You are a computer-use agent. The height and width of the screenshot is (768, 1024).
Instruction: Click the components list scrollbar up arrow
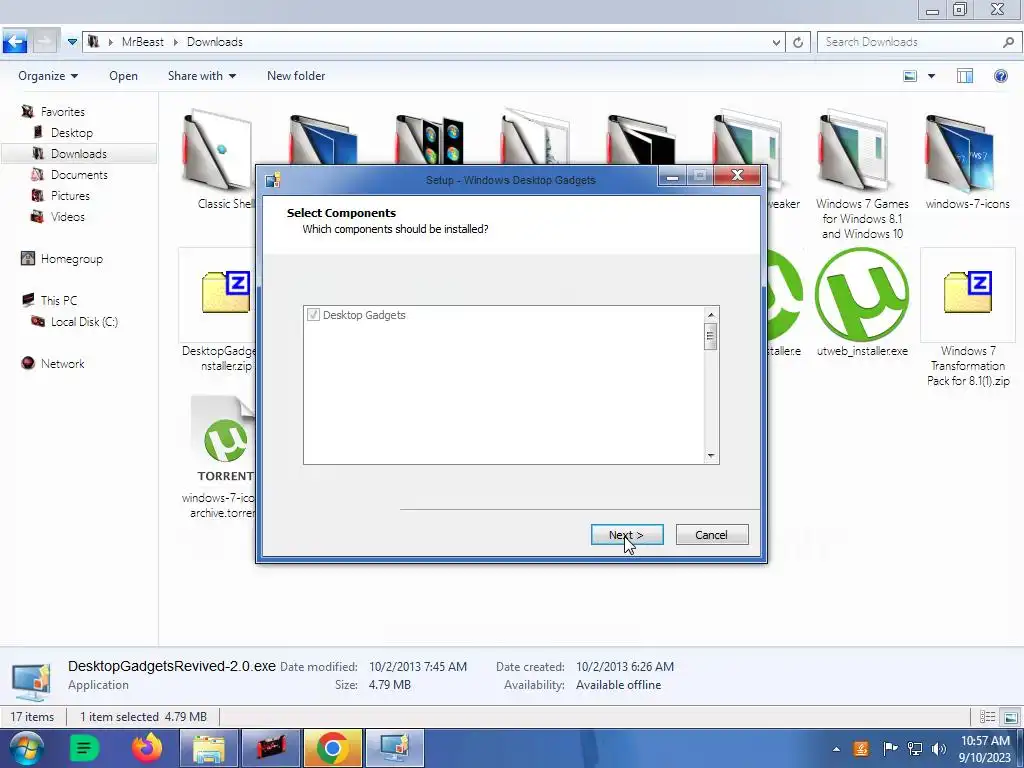click(x=711, y=315)
